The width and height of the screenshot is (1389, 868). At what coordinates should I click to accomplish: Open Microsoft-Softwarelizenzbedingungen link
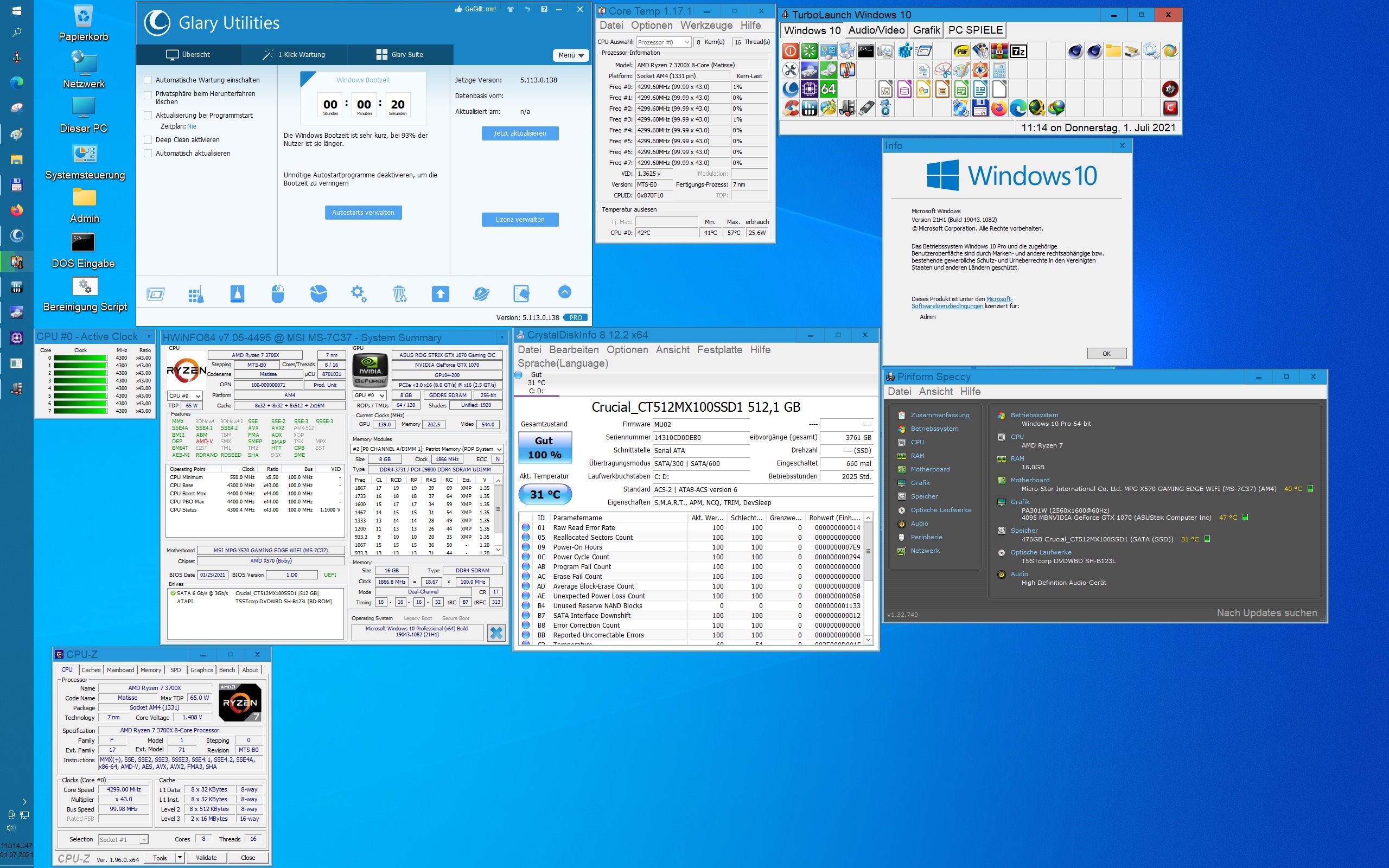tap(947, 306)
